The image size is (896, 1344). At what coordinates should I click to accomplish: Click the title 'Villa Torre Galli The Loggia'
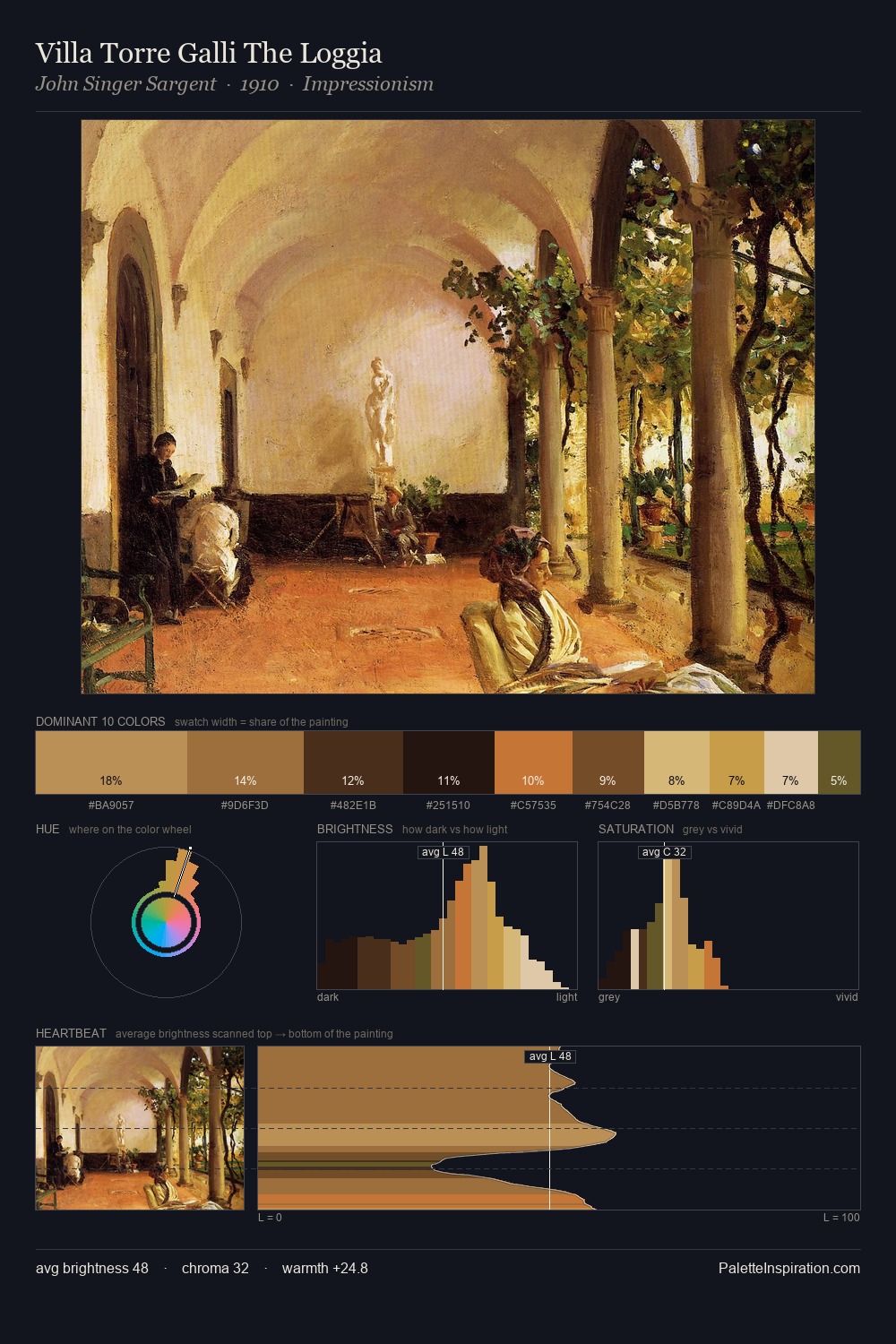point(209,54)
